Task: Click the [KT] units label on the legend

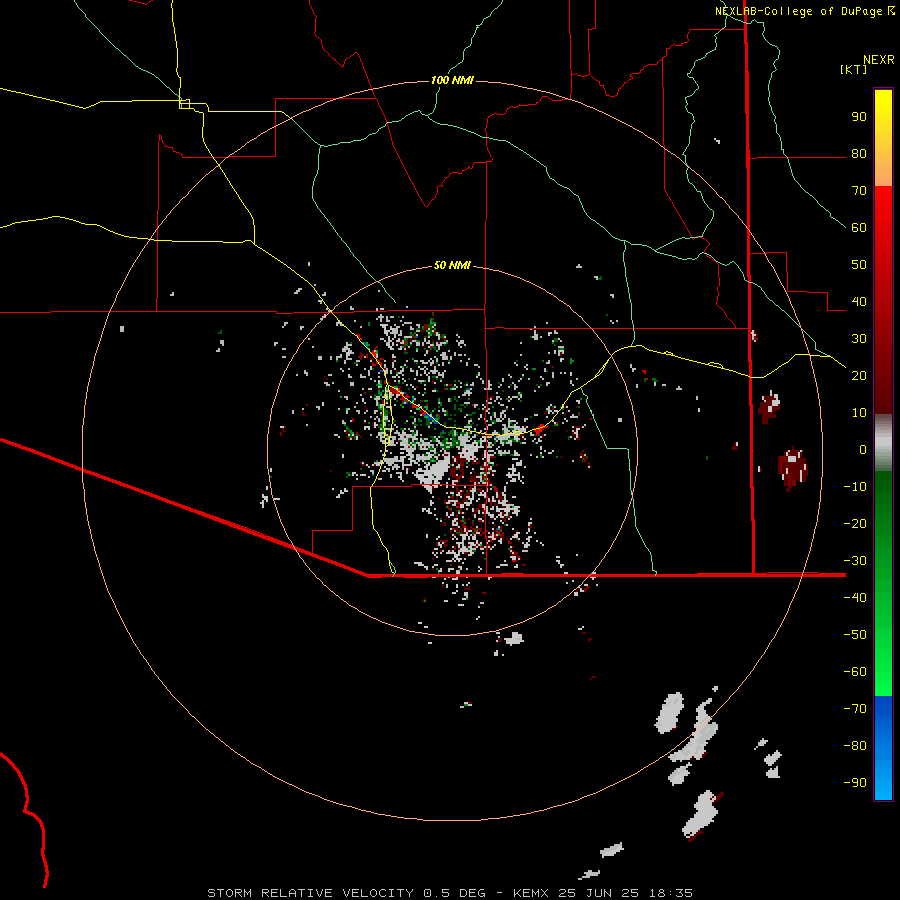Action: (853, 69)
